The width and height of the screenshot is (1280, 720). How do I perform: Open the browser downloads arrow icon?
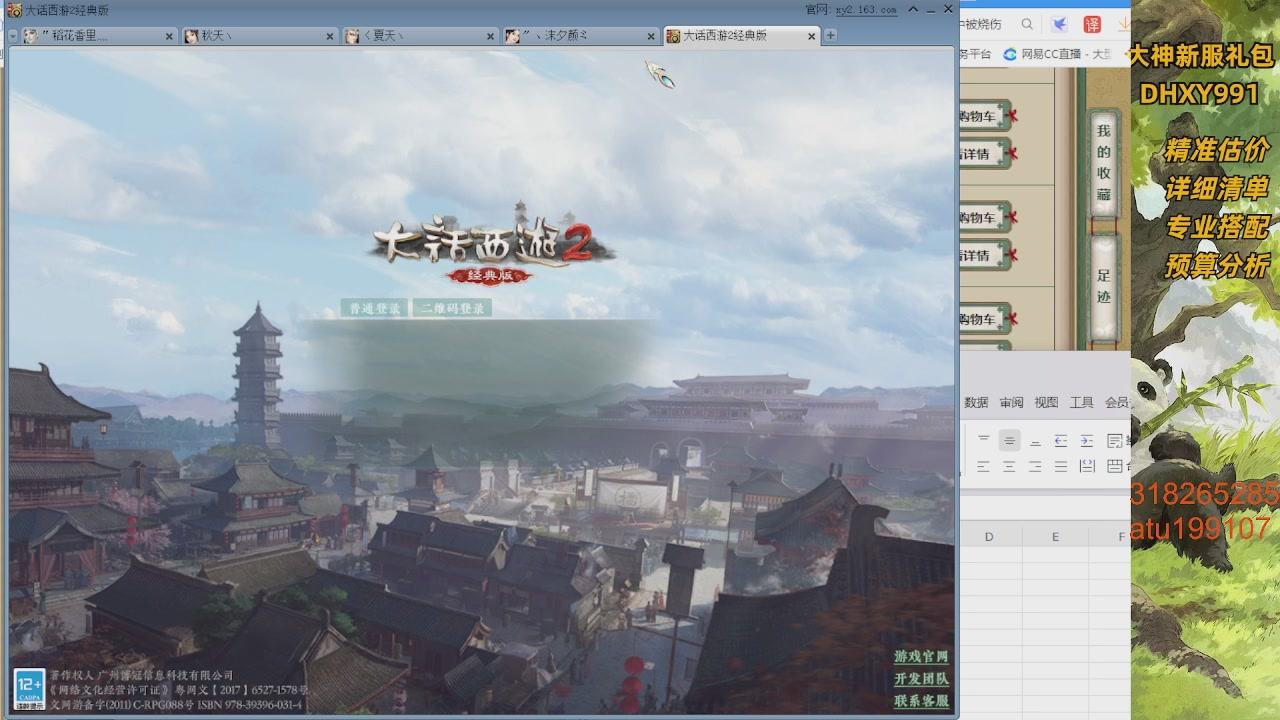[1123, 24]
